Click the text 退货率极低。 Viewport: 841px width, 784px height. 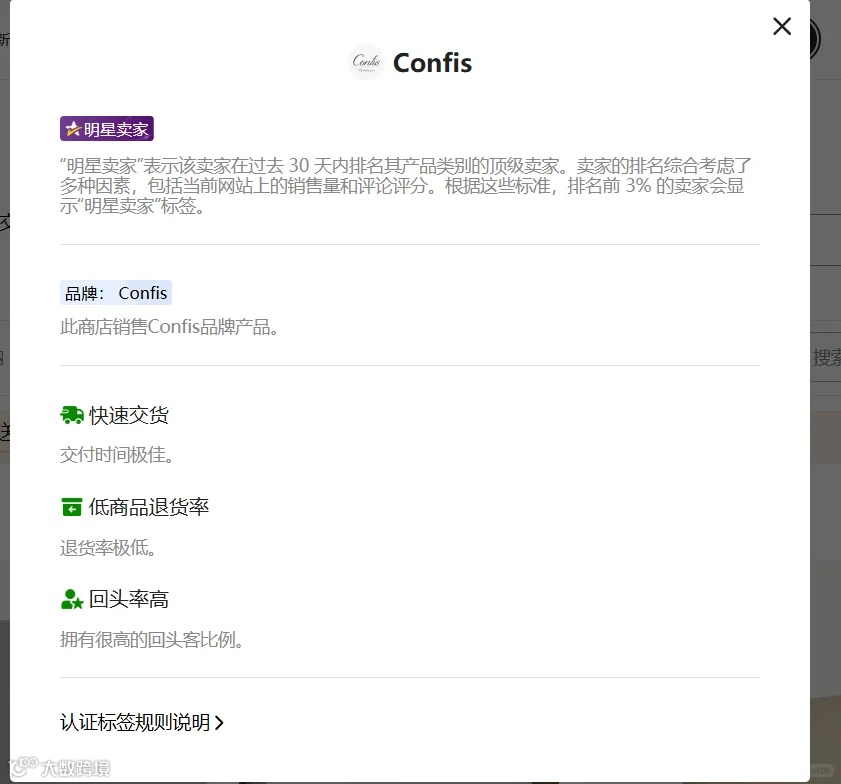[x=108, y=548]
